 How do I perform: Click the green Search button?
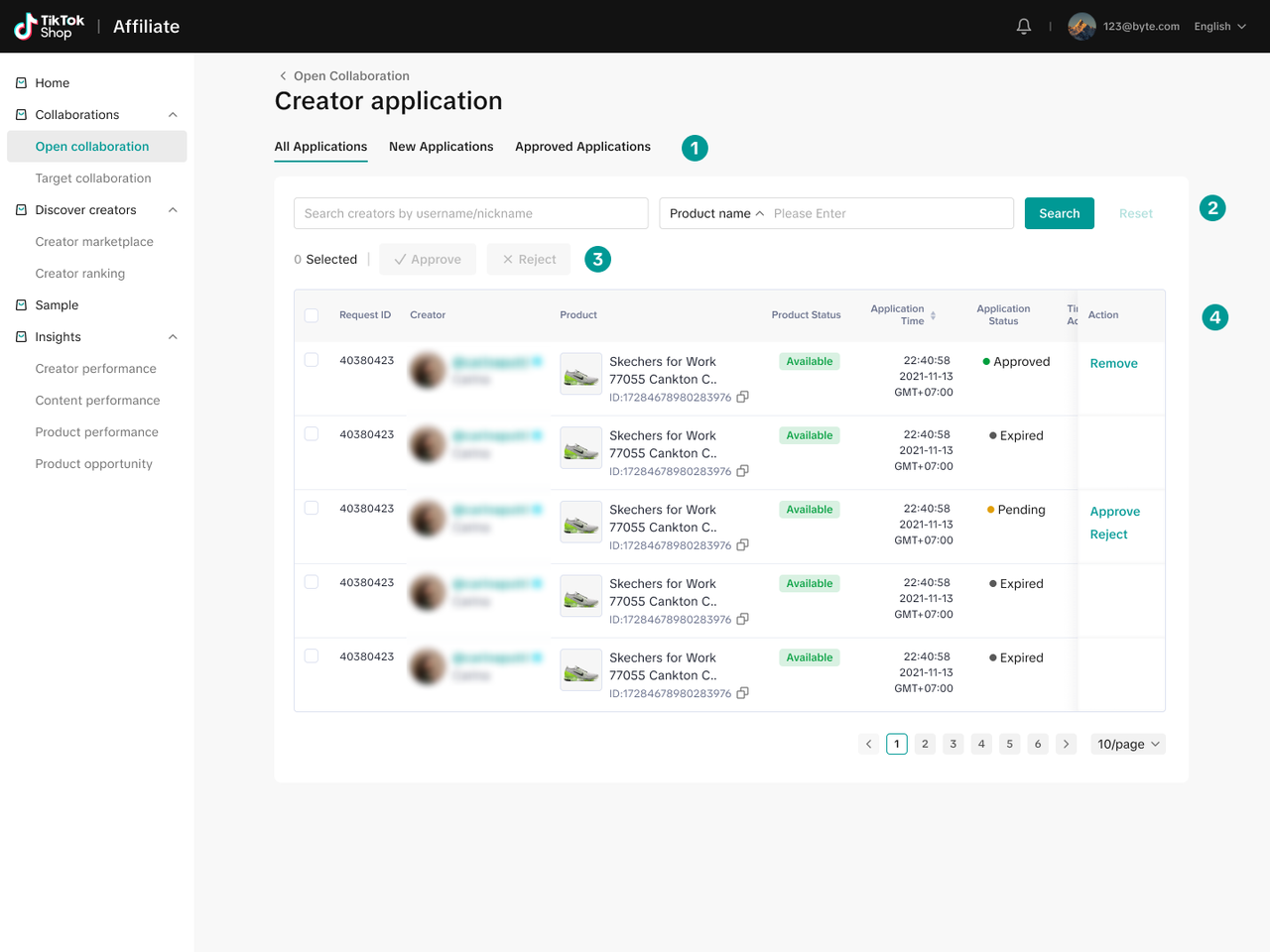coord(1059,213)
